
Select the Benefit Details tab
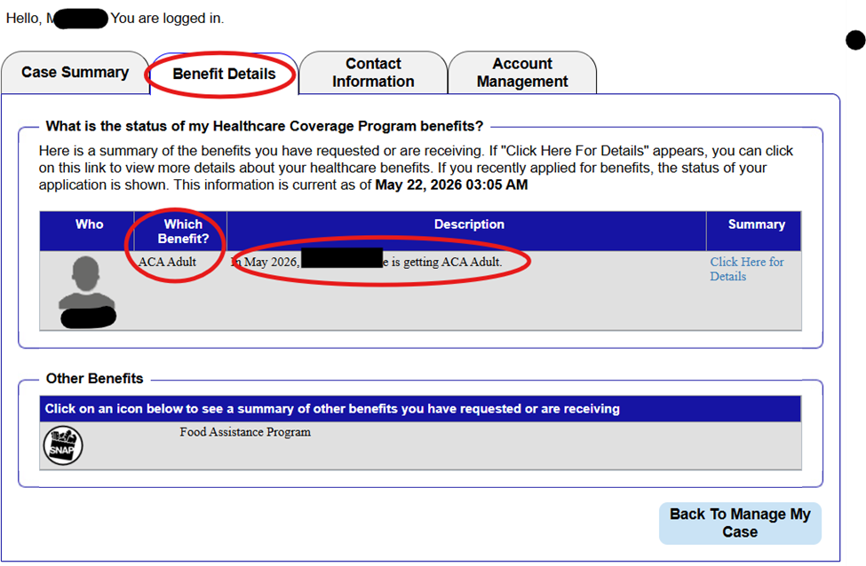(224, 74)
